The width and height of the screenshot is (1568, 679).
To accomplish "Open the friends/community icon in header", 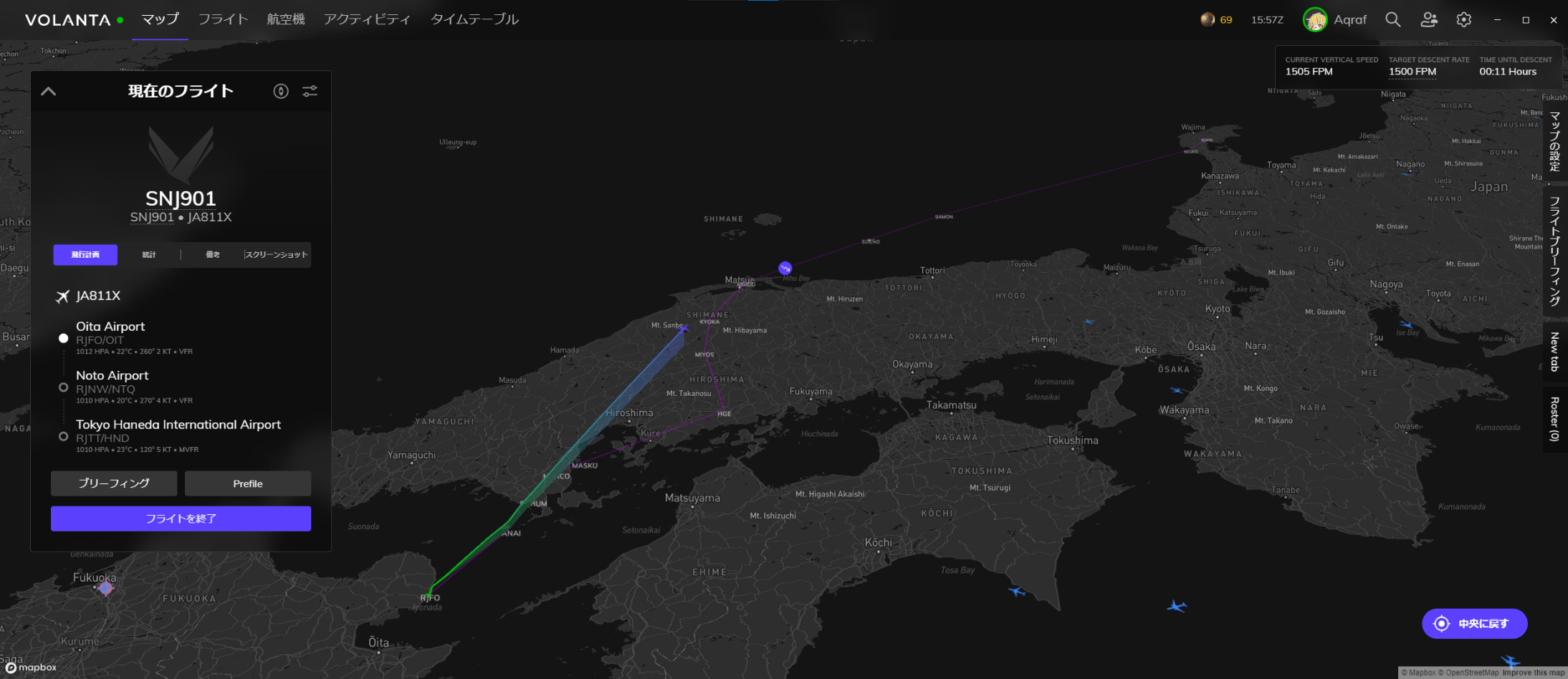I will [1429, 20].
